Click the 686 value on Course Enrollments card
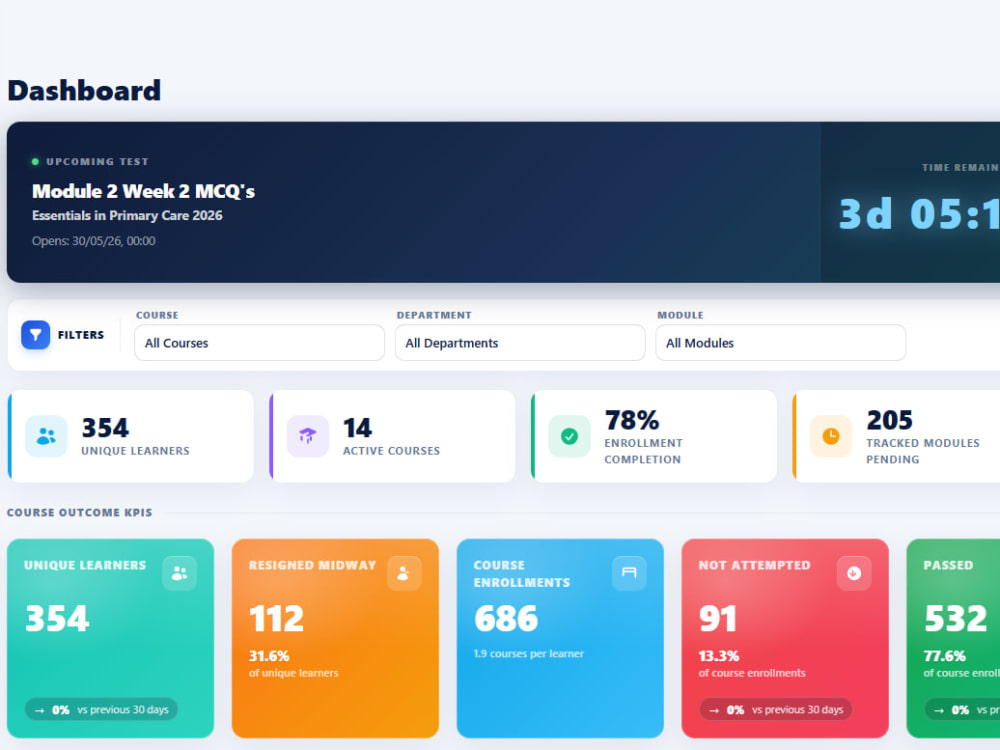 506,618
